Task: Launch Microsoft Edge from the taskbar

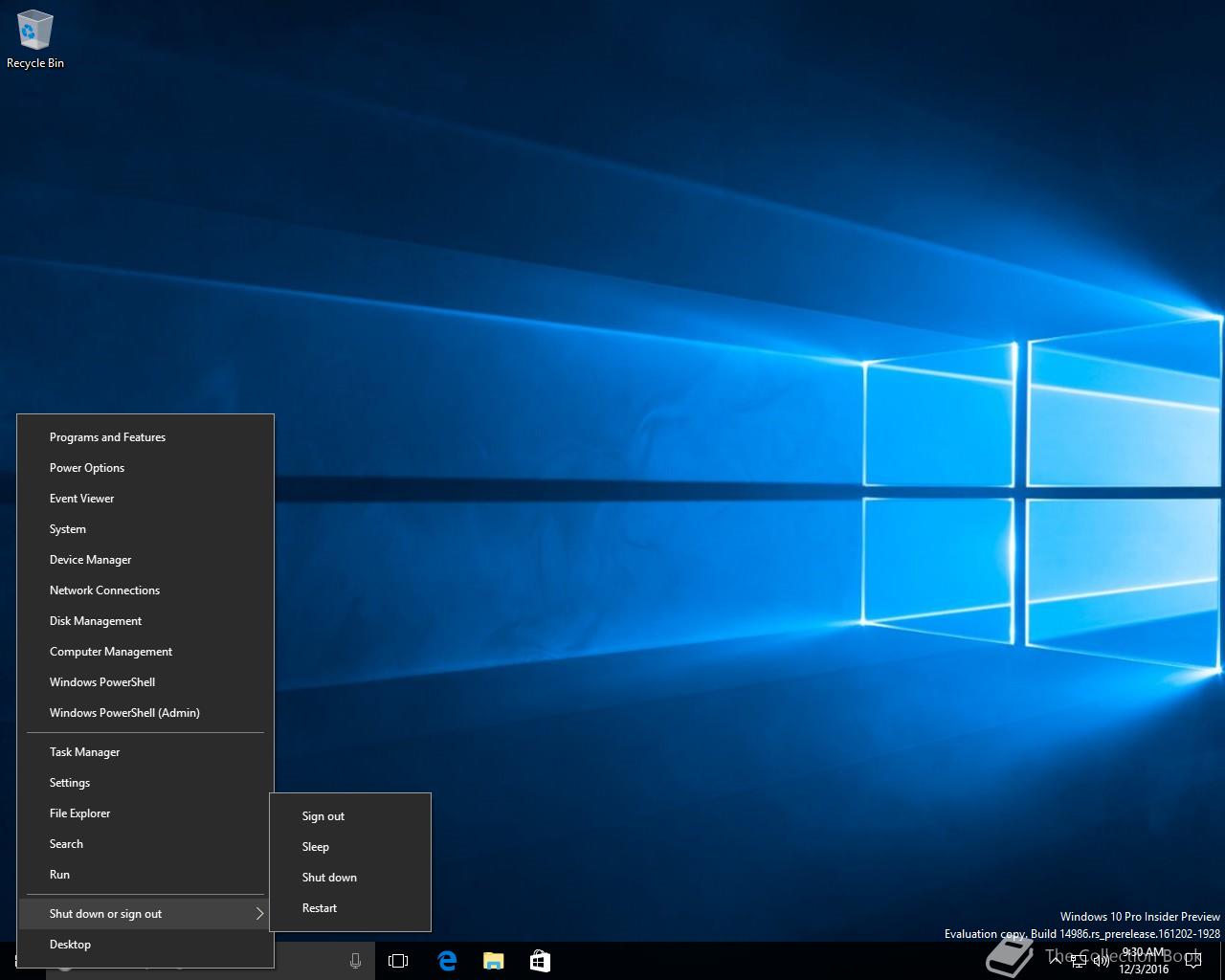Action: click(x=447, y=961)
